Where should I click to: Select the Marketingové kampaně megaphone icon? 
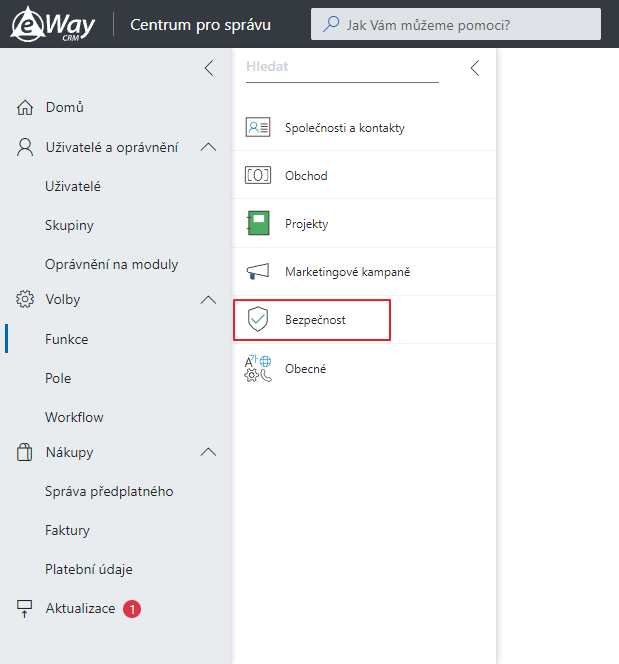pyautogui.click(x=258, y=271)
